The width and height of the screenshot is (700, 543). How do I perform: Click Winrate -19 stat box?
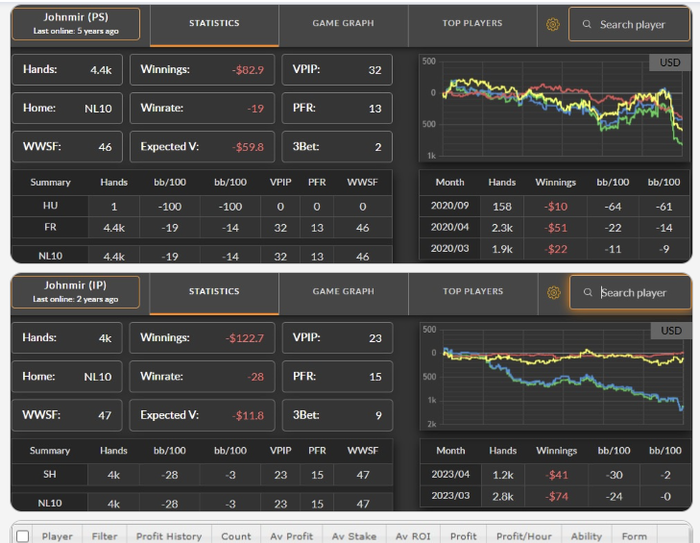pos(202,108)
